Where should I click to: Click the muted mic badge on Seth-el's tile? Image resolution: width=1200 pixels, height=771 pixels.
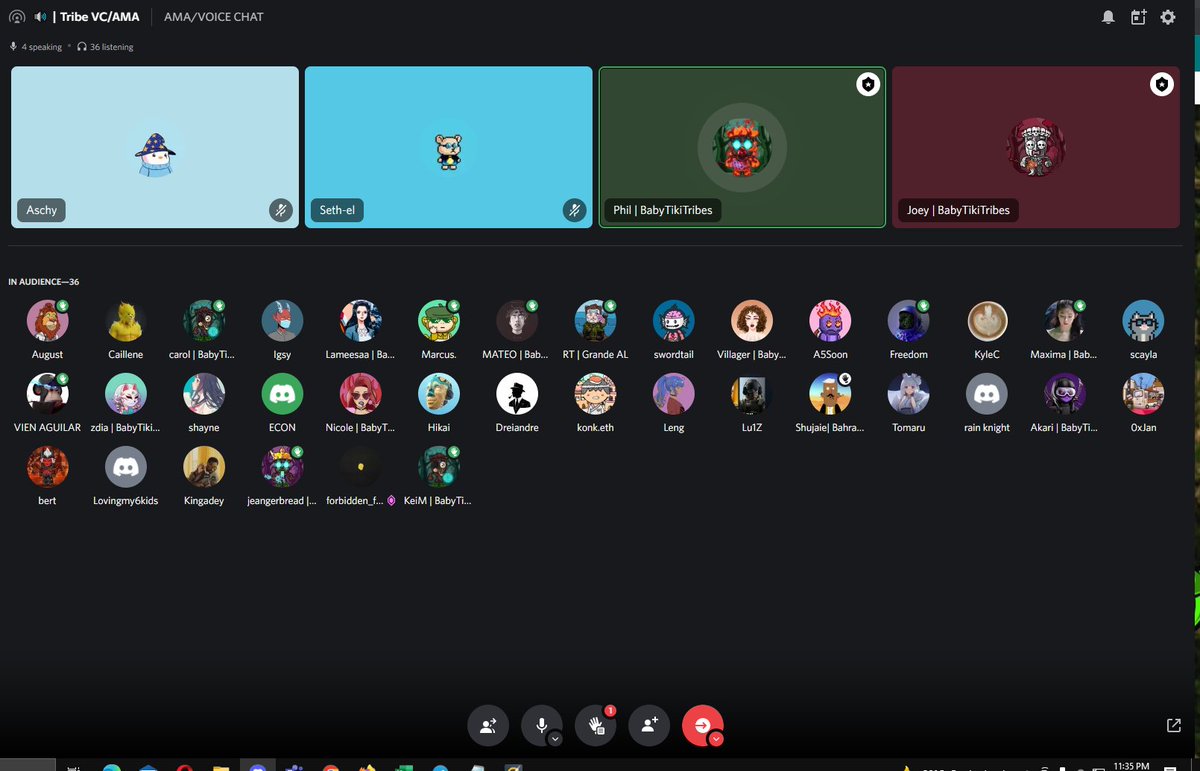tap(575, 210)
